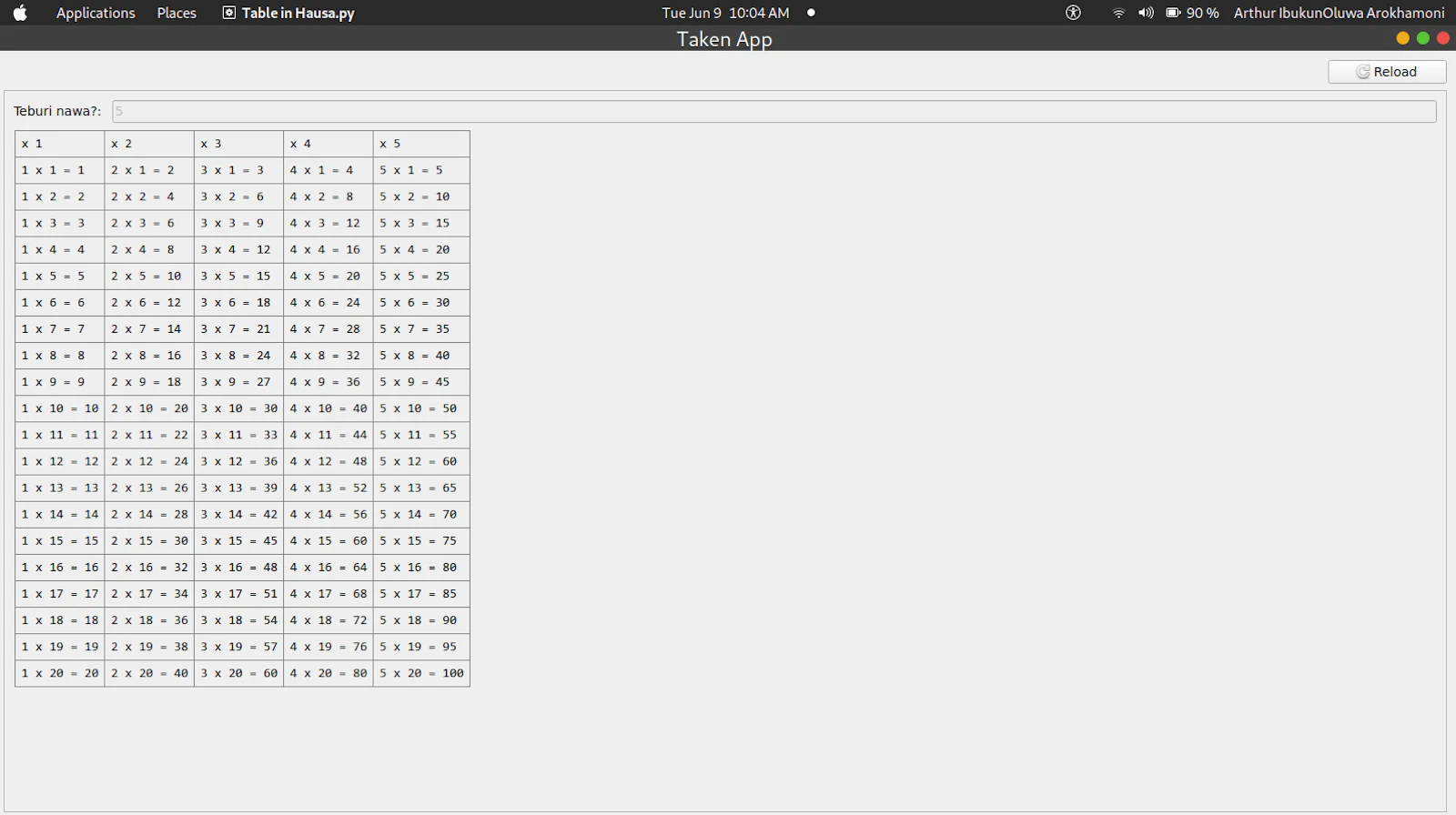
Task: Select the cell '2 x 2 = 4'
Action: pyautogui.click(x=149, y=196)
